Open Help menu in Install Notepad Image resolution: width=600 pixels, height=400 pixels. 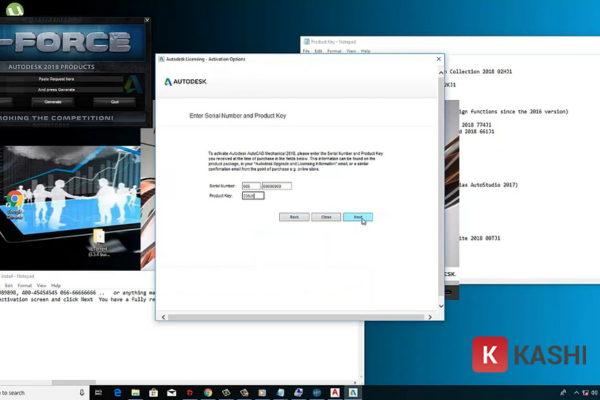click(56, 285)
